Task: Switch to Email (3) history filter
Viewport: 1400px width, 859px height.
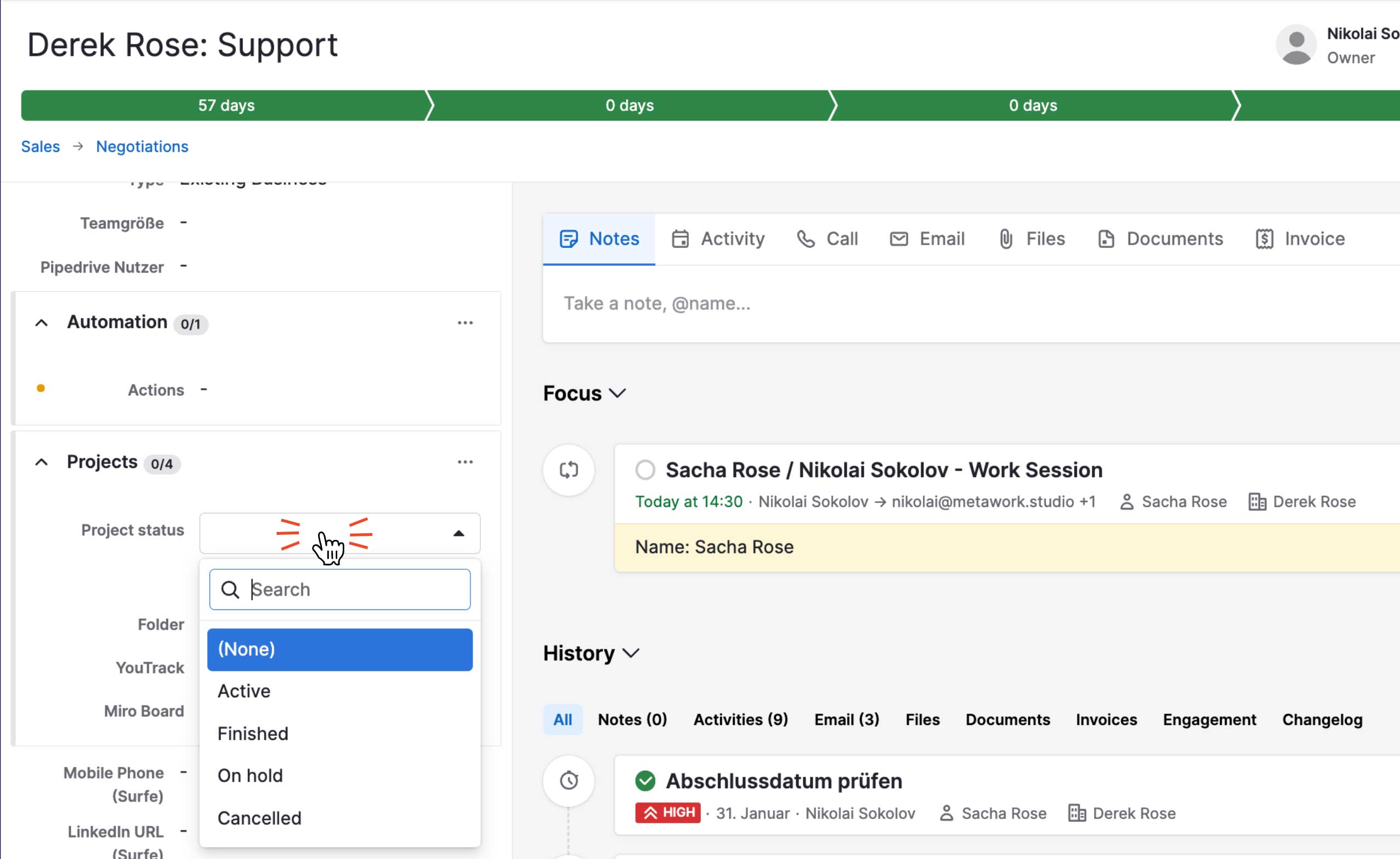Action: click(846, 720)
